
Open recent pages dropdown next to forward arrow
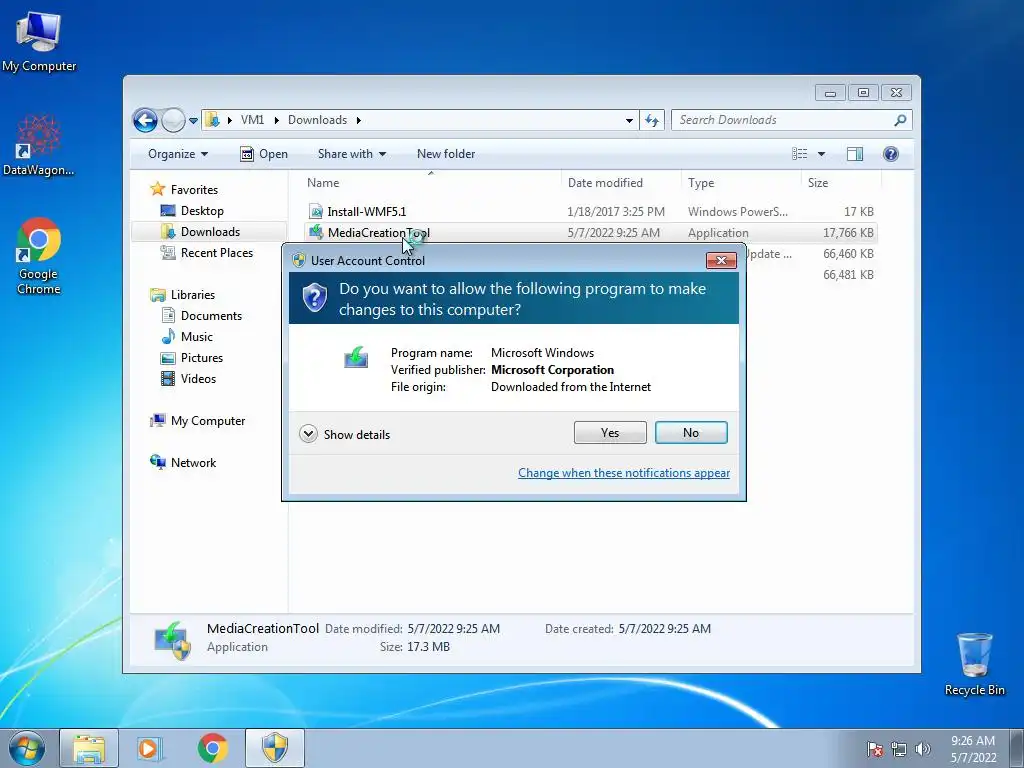pos(193,121)
